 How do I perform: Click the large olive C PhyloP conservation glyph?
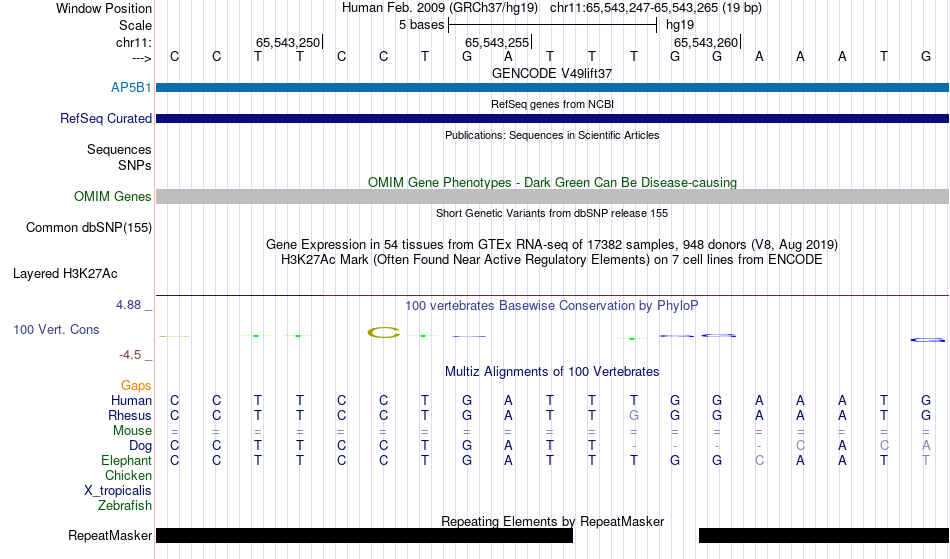pyautogui.click(x=384, y=332)
